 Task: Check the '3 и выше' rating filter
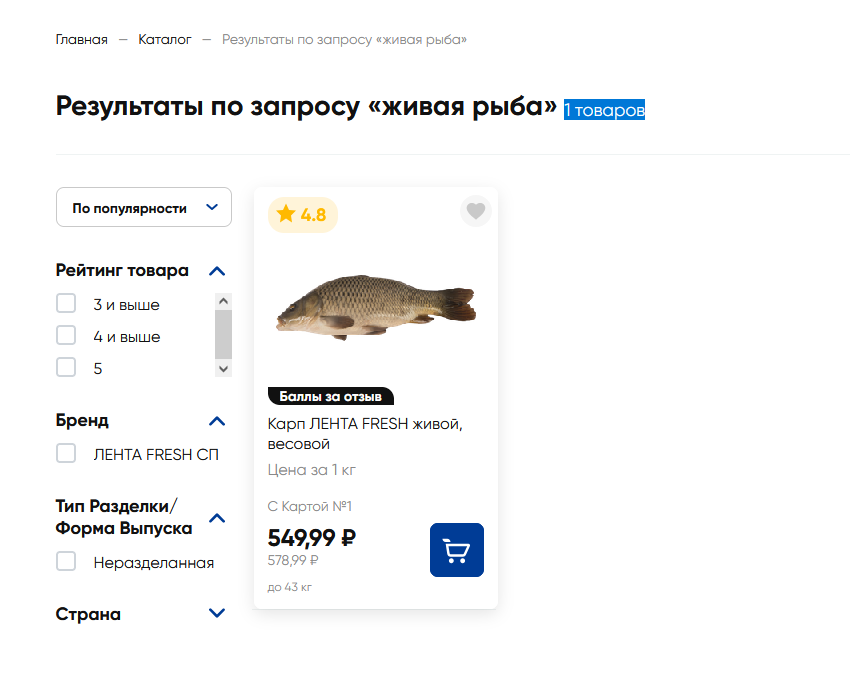(66, 304)
